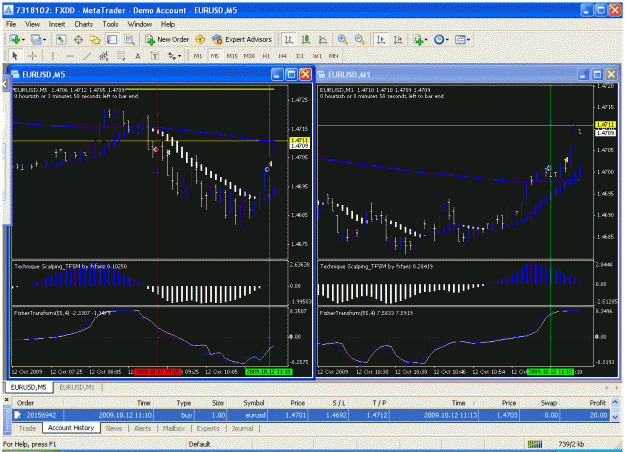Open the Navigator panel
Image resolution: width=625 pixels, height=452 pixels.
[x=95, y=39]
